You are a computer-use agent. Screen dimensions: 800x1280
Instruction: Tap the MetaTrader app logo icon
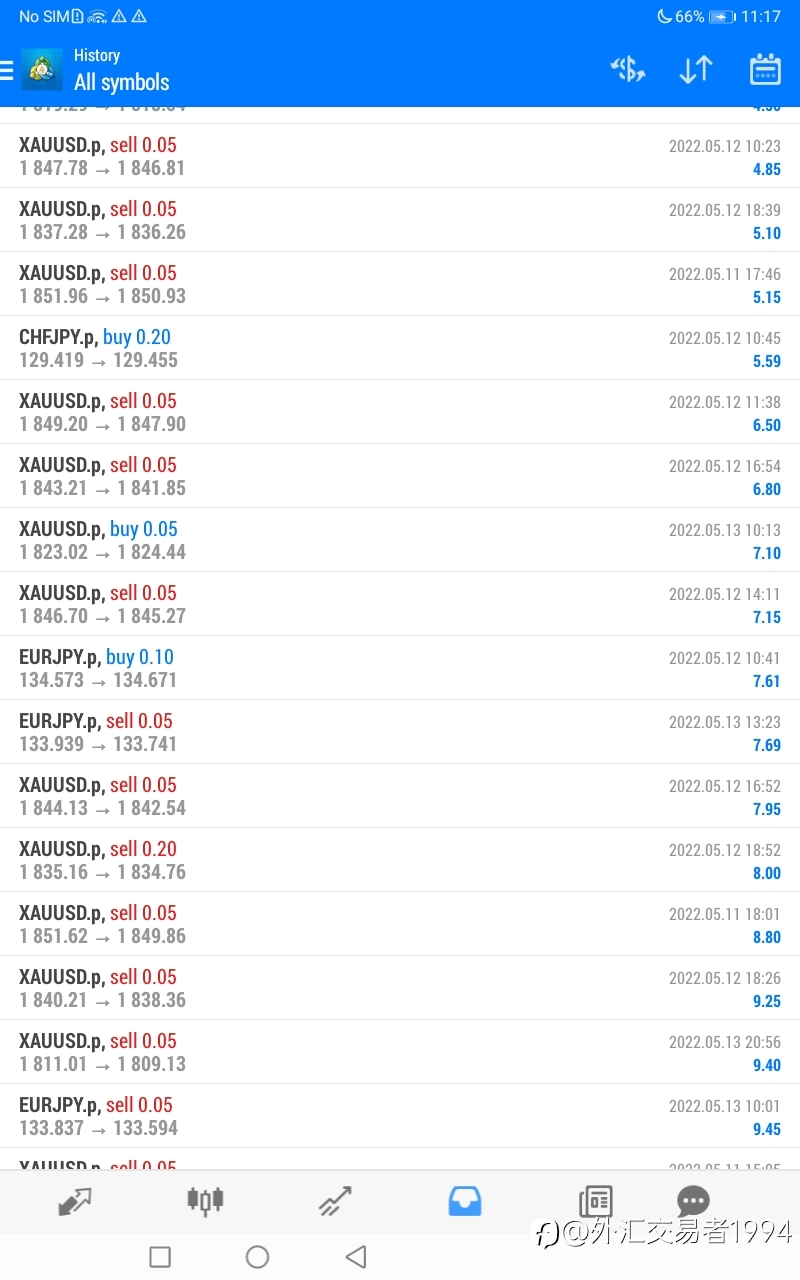pos(42,69)
